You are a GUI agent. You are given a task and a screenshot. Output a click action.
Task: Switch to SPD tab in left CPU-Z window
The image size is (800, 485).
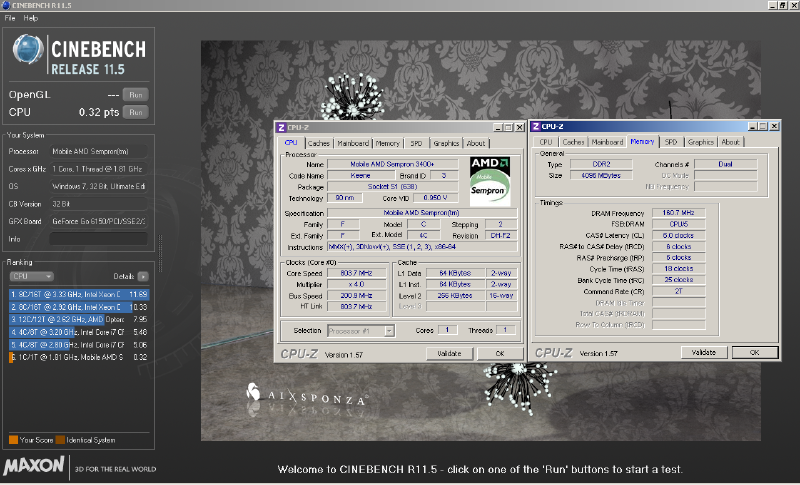[416, 143]
